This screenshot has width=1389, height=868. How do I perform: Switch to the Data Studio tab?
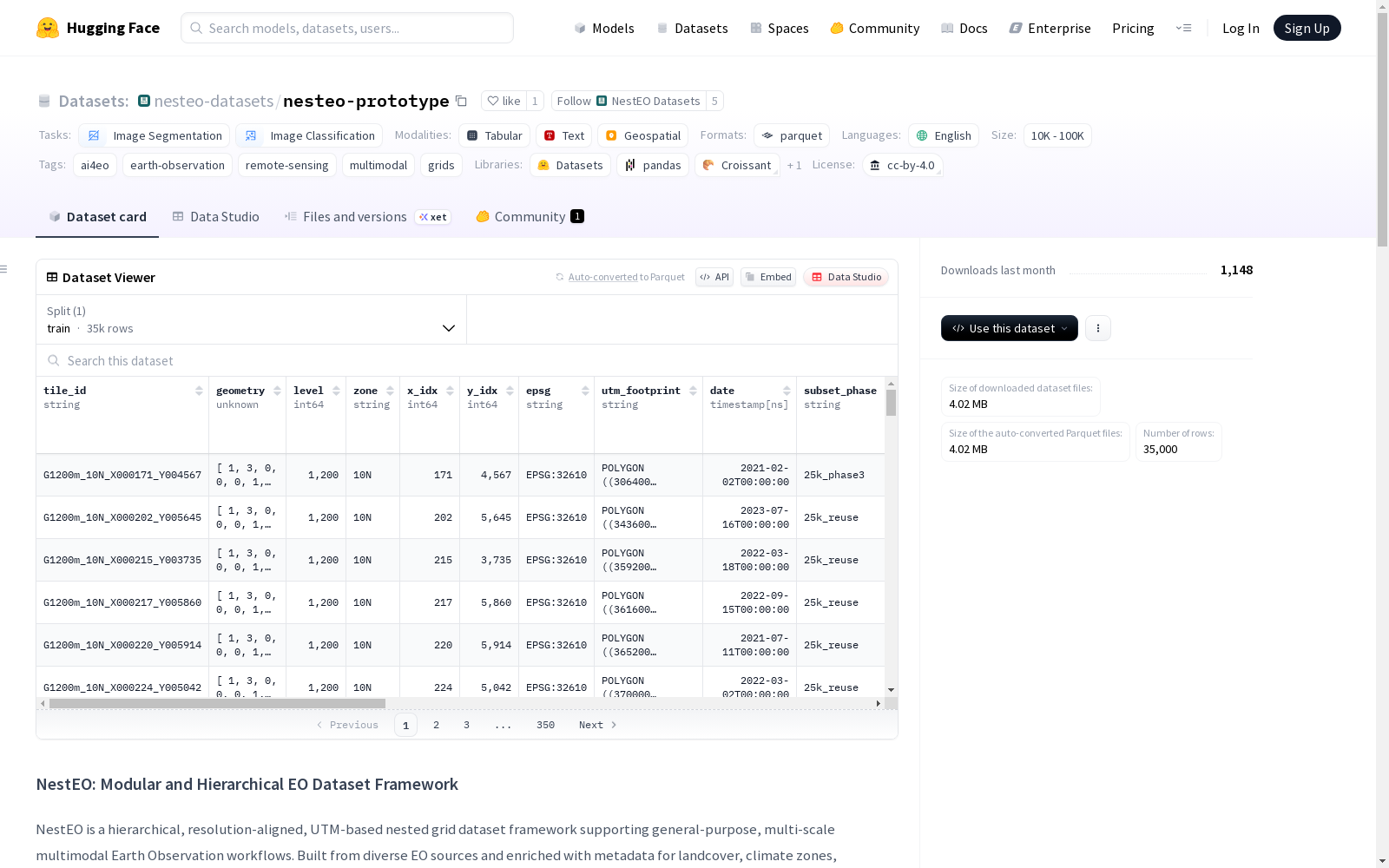(x=215, y=217)
